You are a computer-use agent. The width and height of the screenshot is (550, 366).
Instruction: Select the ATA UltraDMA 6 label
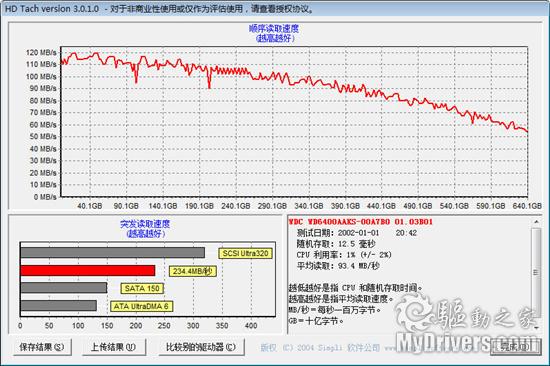[141, 306]
